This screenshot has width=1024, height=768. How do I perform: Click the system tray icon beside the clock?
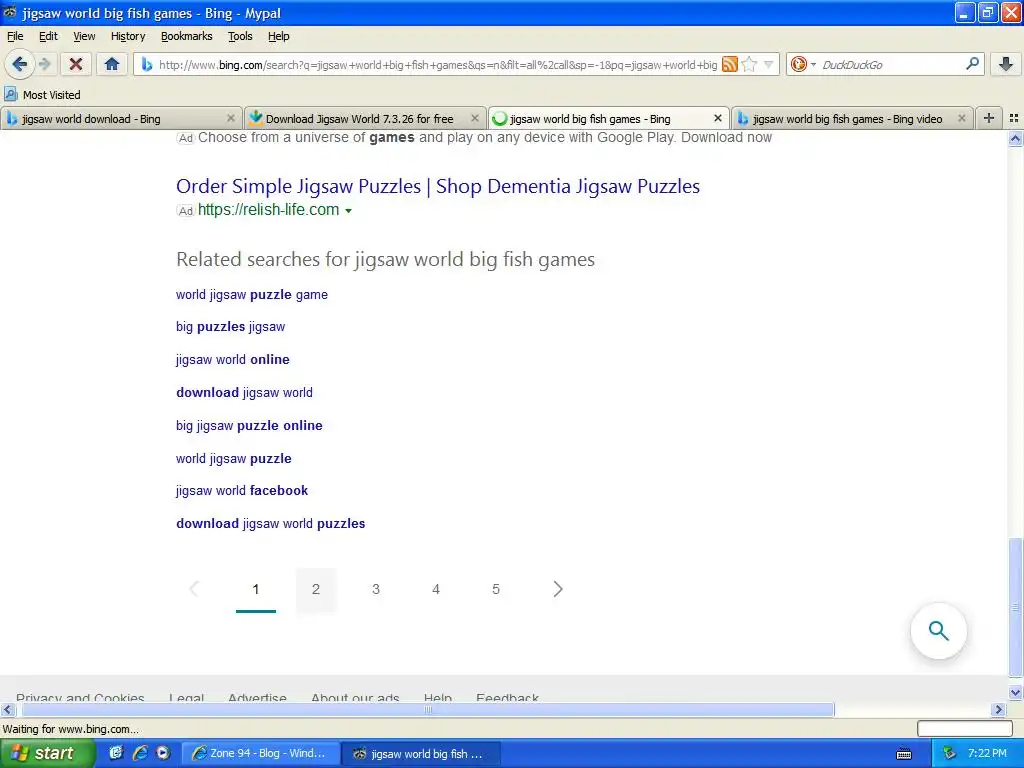(x=950, y=754)
